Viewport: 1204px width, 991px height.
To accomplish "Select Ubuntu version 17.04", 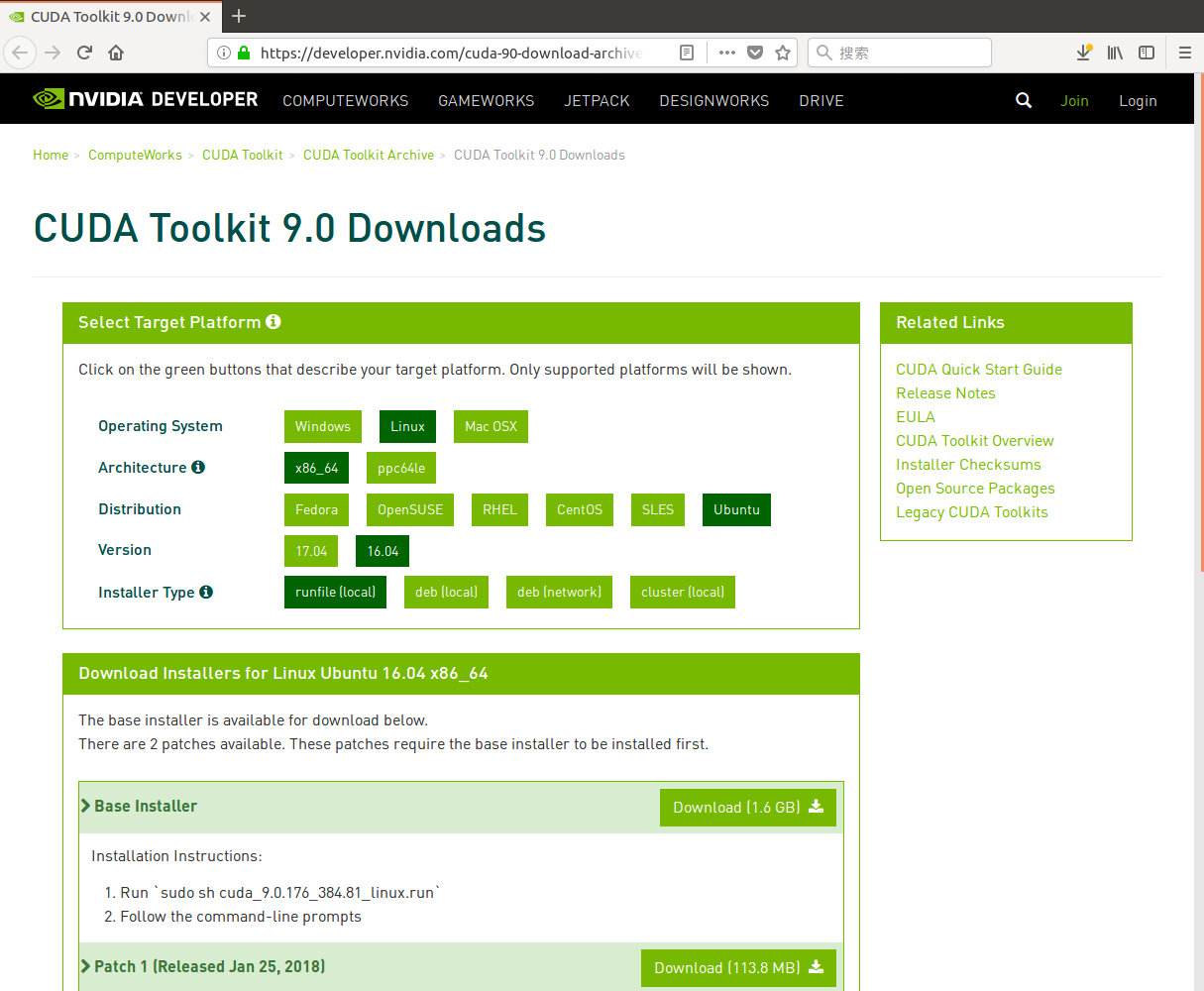I will [311, 551].
